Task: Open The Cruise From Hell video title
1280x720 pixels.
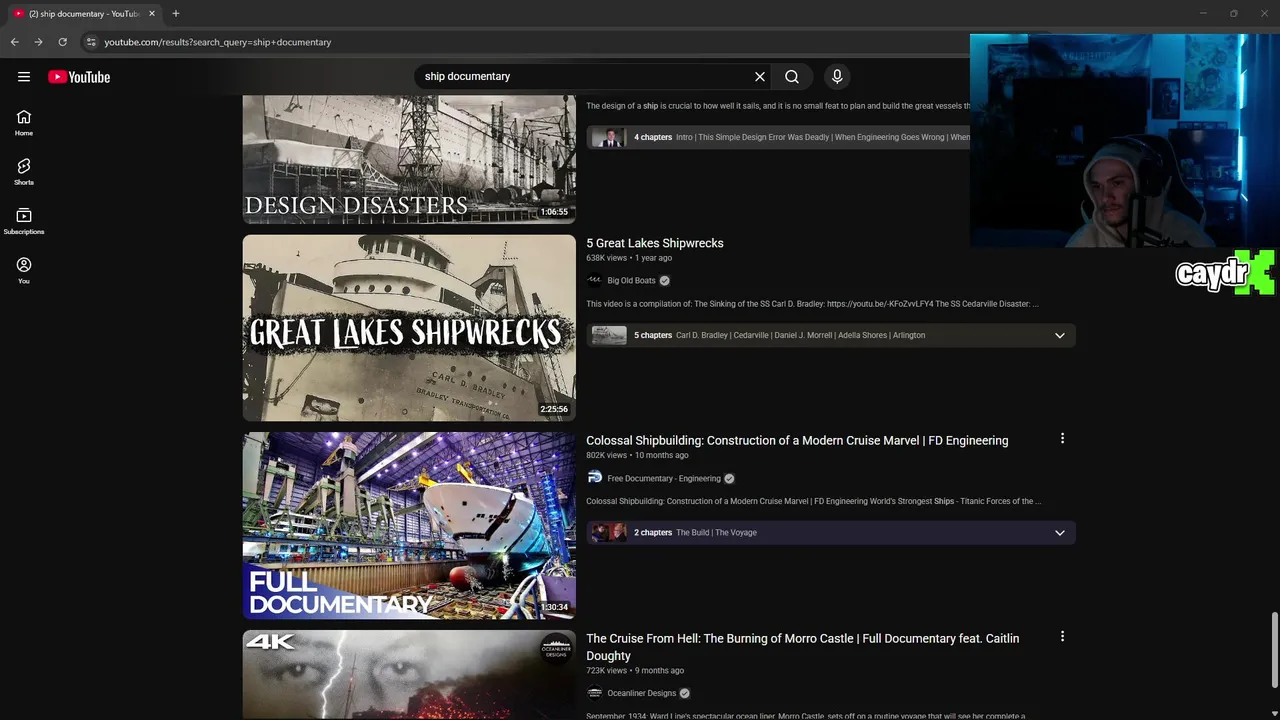Action: pos(803,647)
